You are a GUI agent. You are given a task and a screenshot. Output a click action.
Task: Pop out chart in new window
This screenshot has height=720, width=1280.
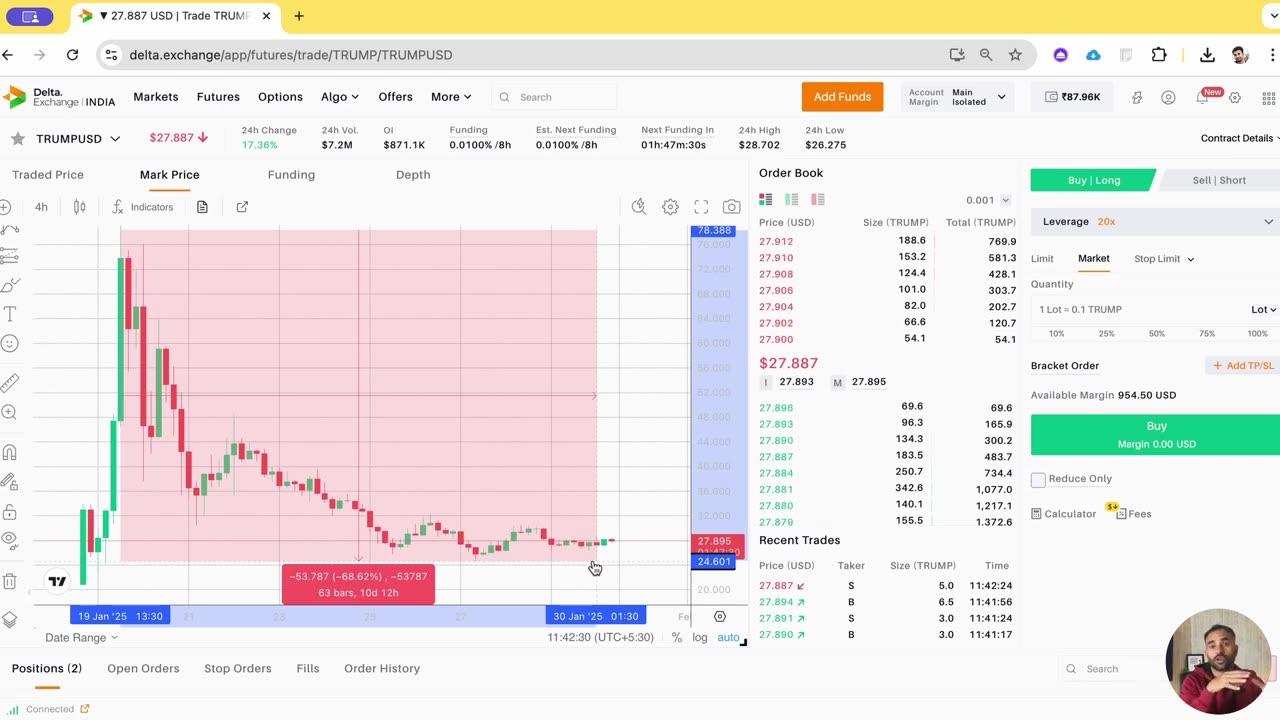242,207
